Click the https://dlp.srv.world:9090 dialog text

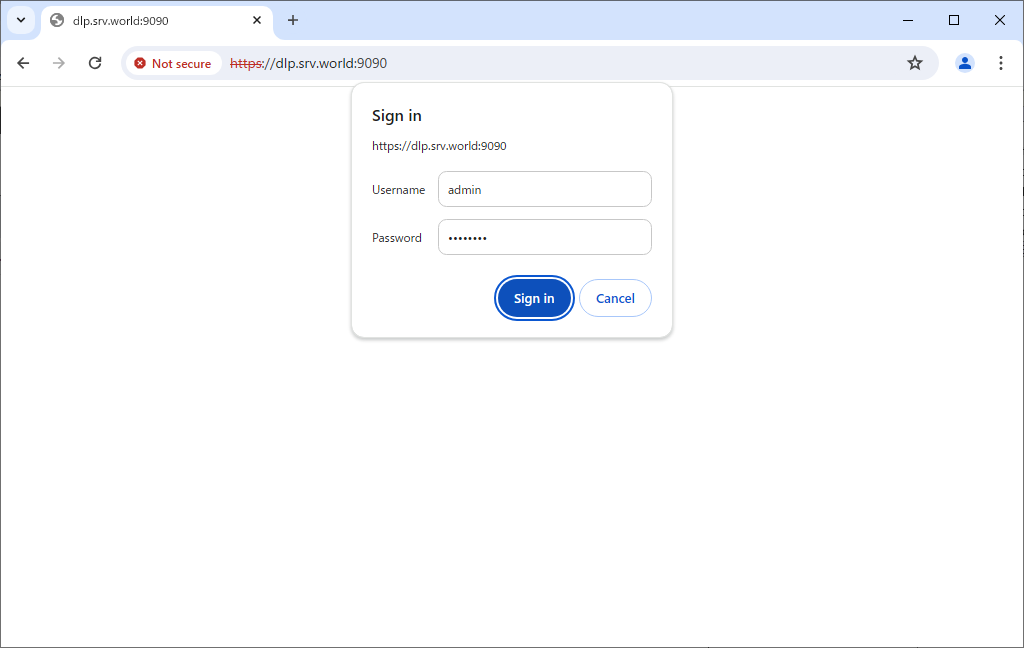[x=439, y=146]
